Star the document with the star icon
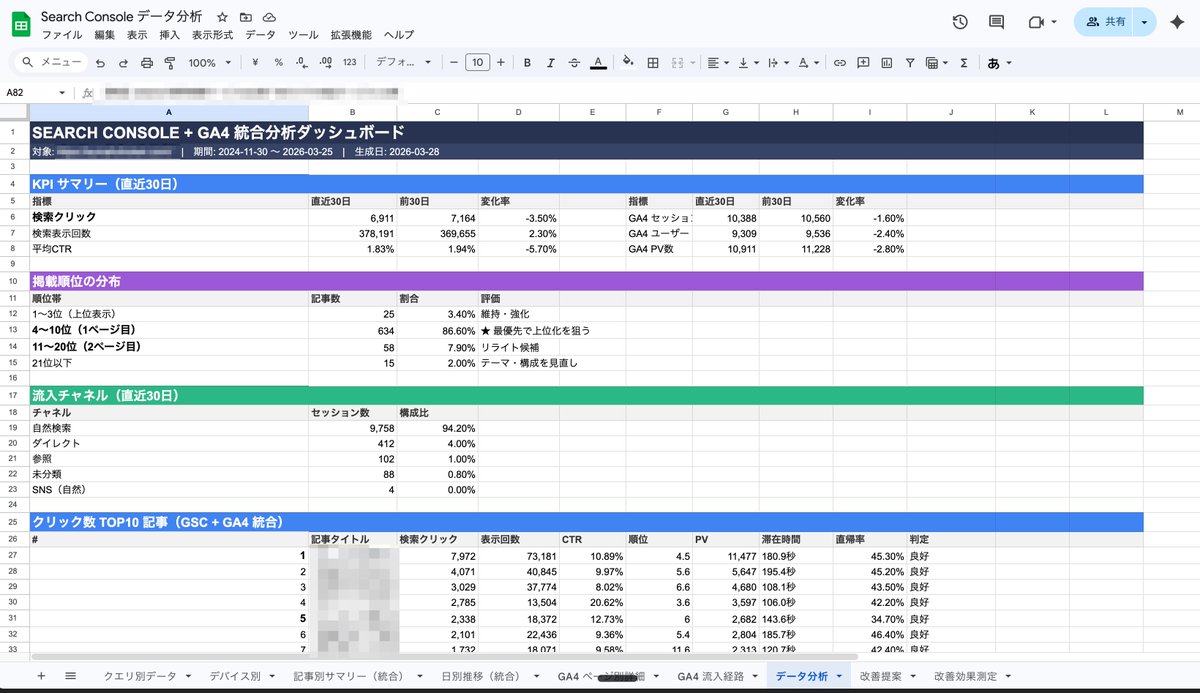 222,17
